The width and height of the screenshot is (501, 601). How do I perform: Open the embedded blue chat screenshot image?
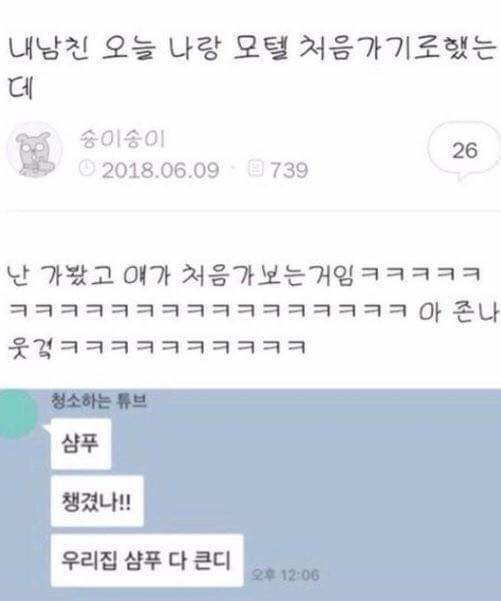point(250,495)
